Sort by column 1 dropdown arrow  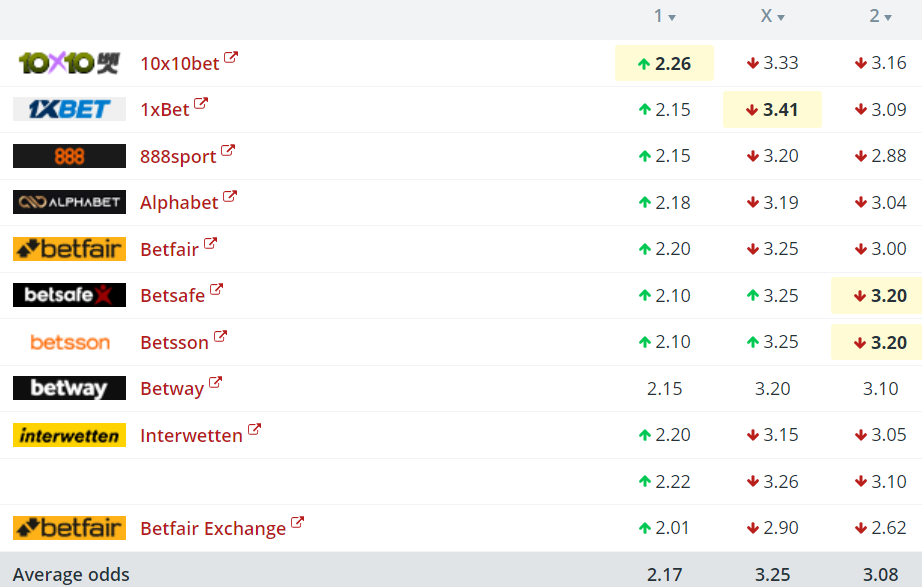[672, 18]
